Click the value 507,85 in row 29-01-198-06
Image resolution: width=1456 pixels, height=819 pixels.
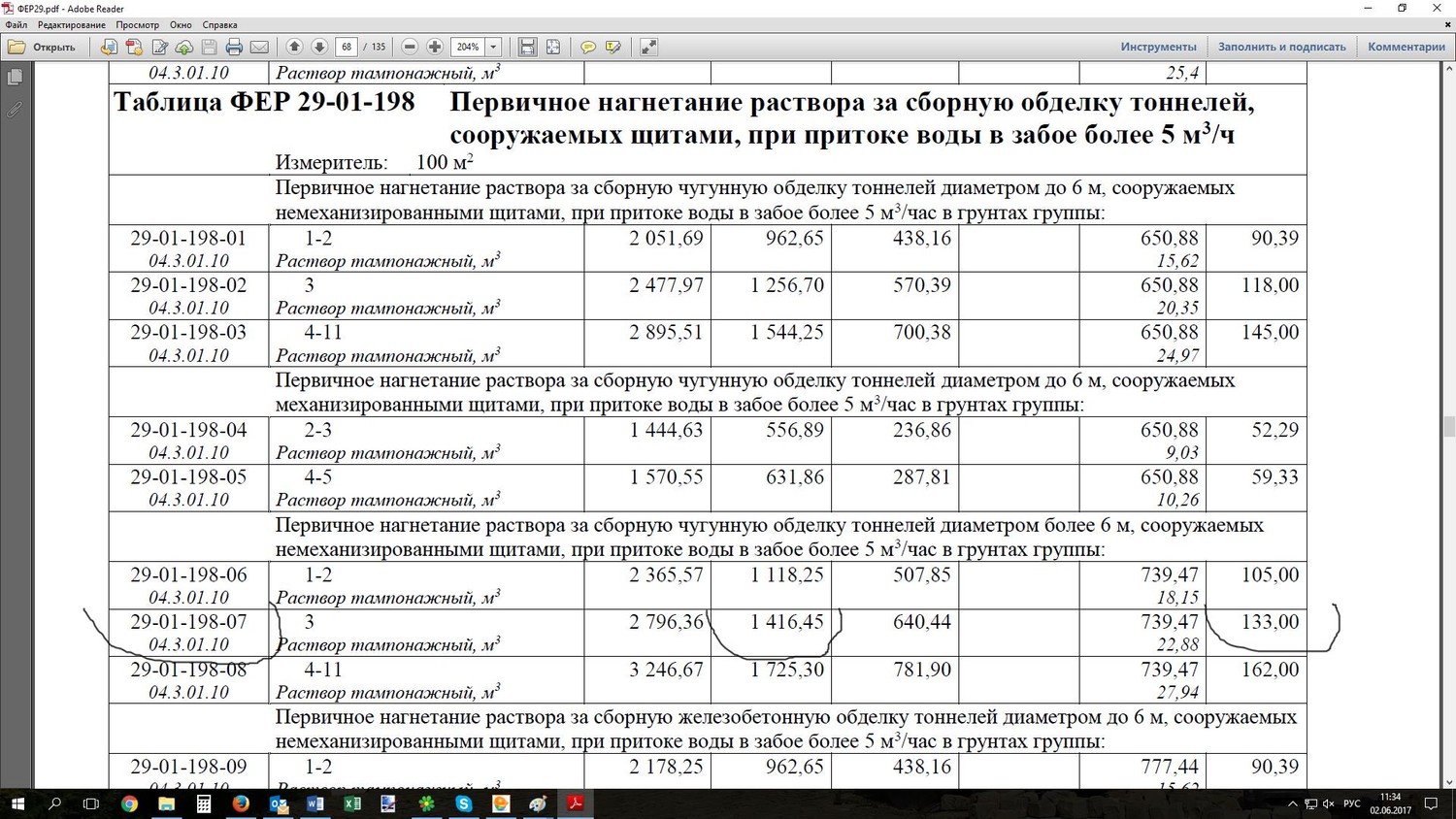pyautogui.click(x=922, y=574)
